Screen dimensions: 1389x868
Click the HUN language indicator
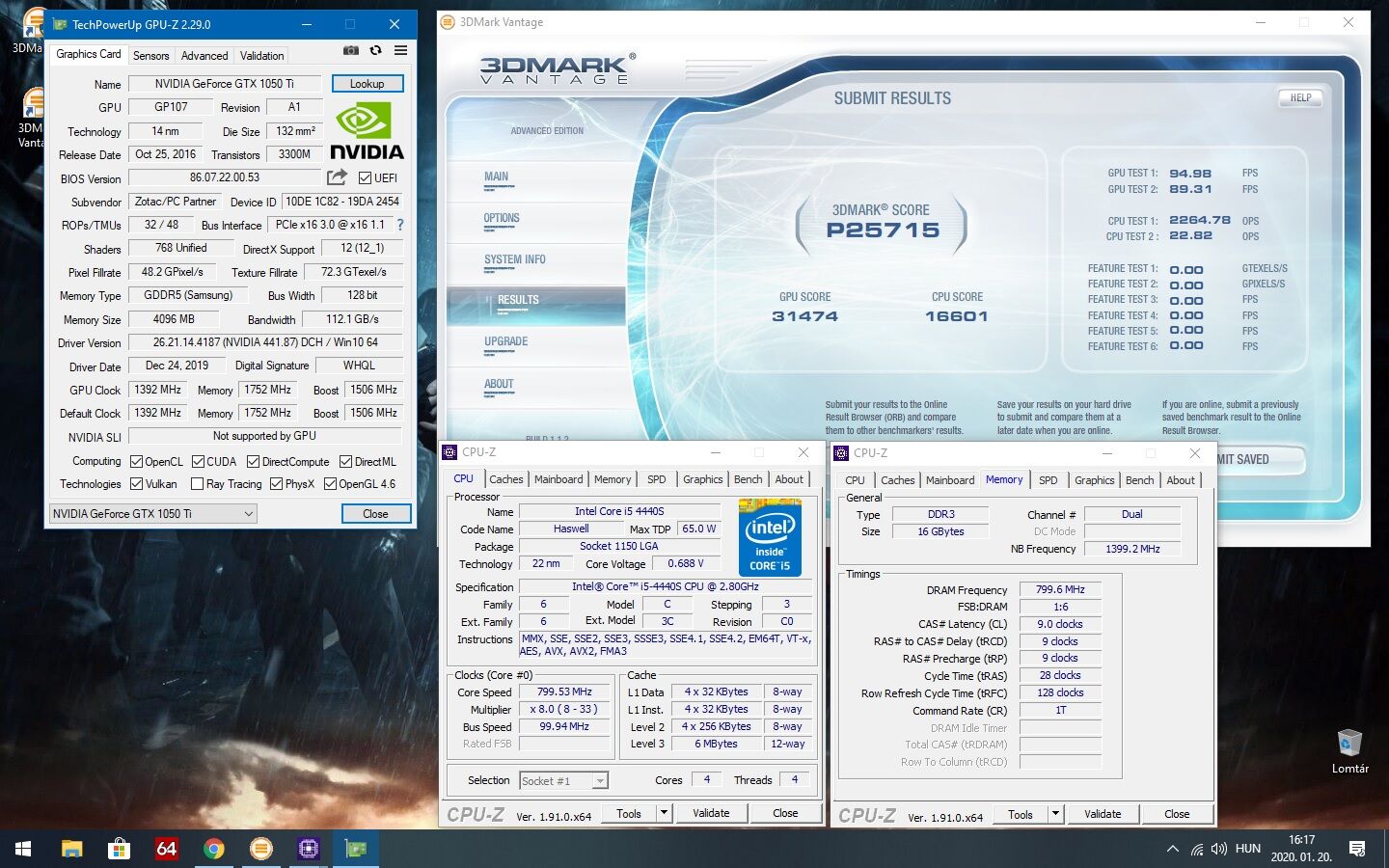[1248, 849]
